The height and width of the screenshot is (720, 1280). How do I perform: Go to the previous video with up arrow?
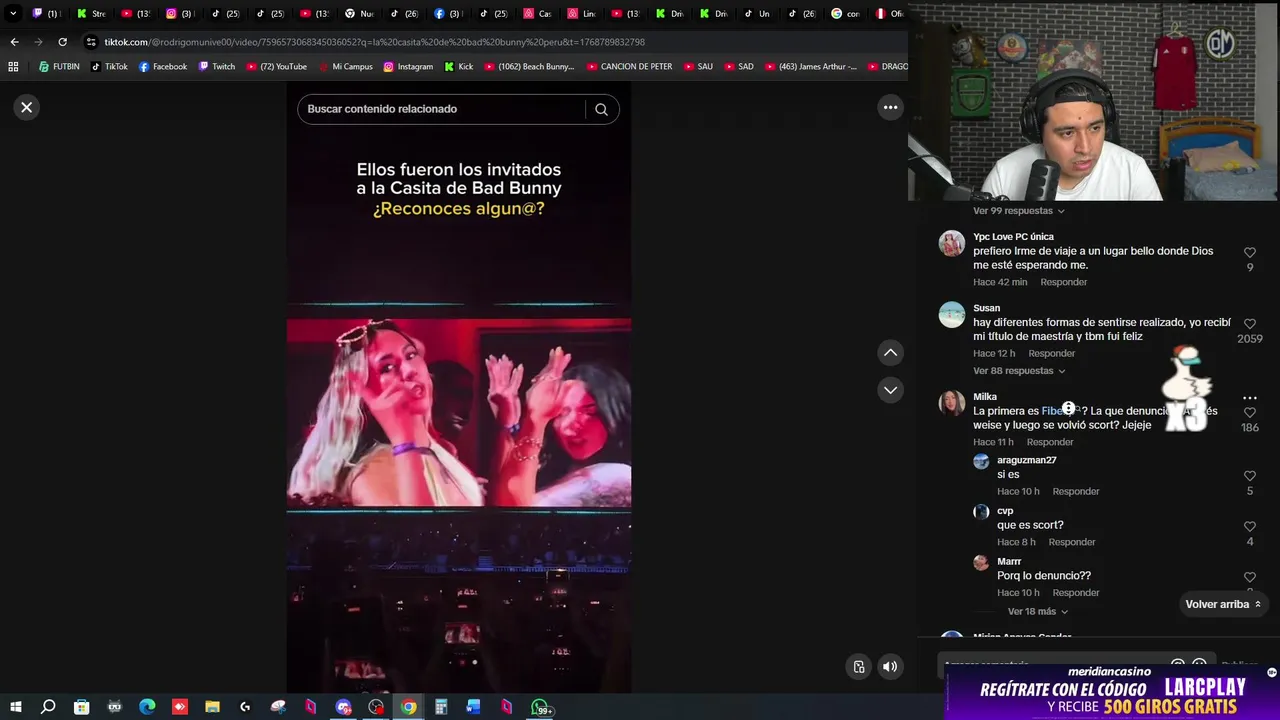[x=890, y=352]
